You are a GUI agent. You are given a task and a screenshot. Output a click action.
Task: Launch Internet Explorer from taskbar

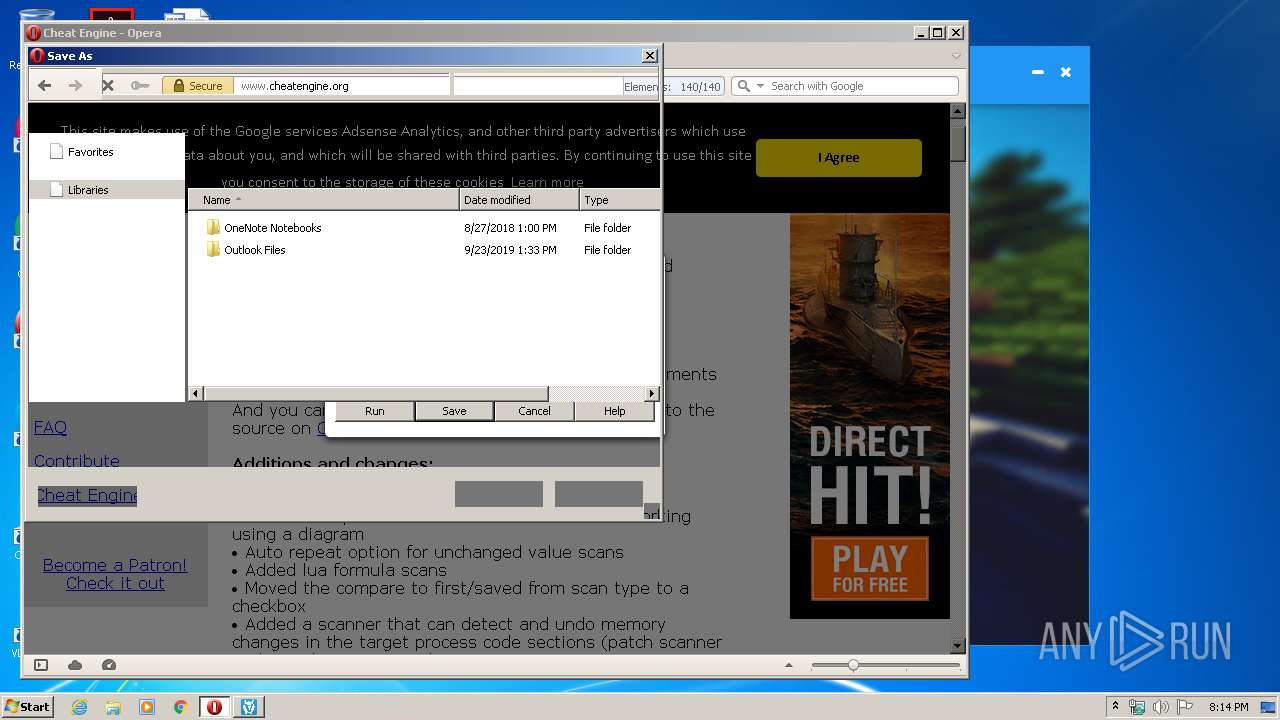tap(79, 707)
